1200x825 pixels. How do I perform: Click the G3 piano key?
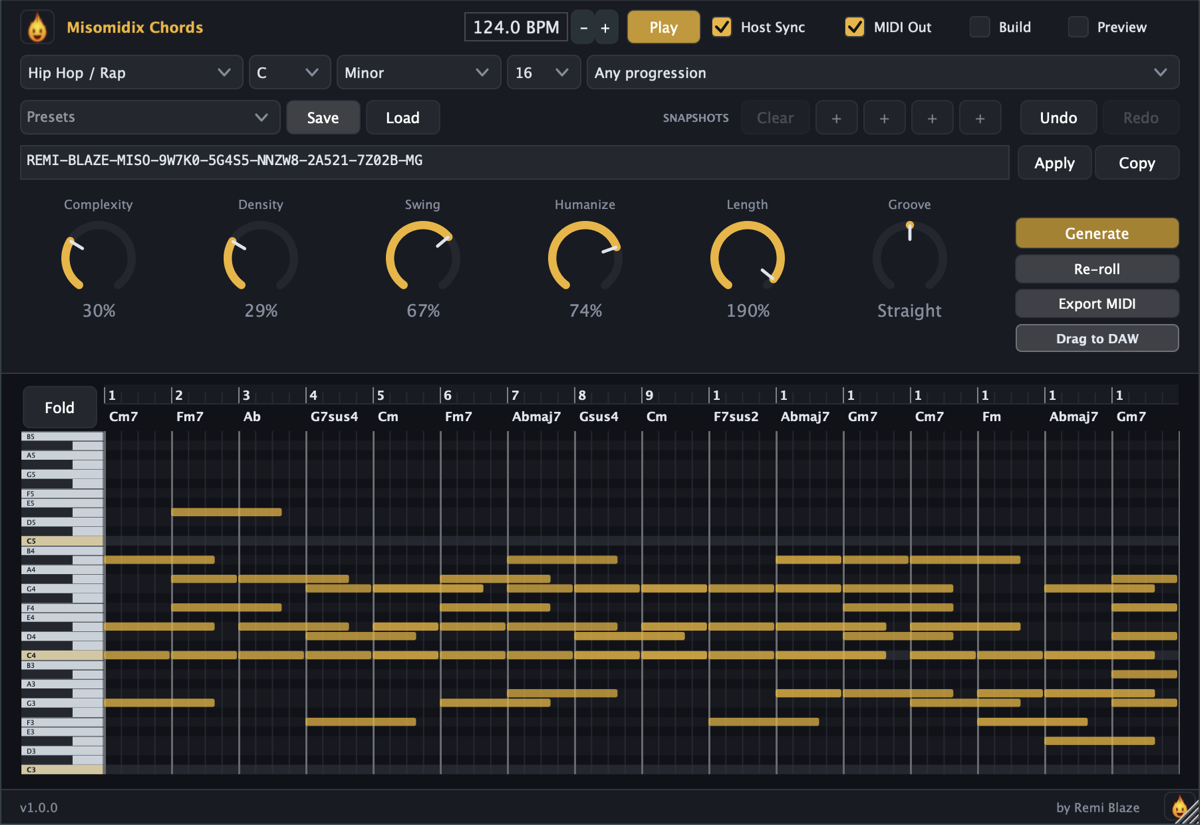pyautogui.click(x=62, y=703)
